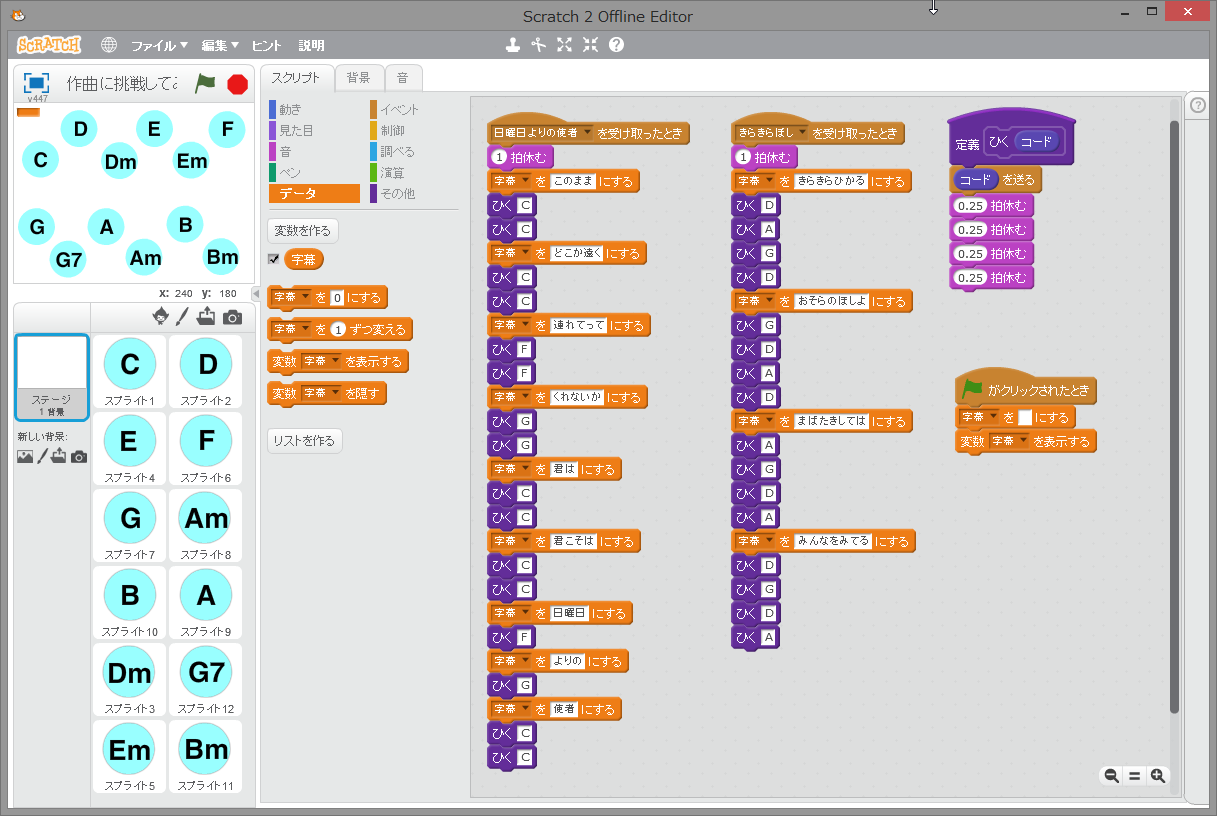
Task: Open language selection globe icon
Action: click(x=109, y=45)
